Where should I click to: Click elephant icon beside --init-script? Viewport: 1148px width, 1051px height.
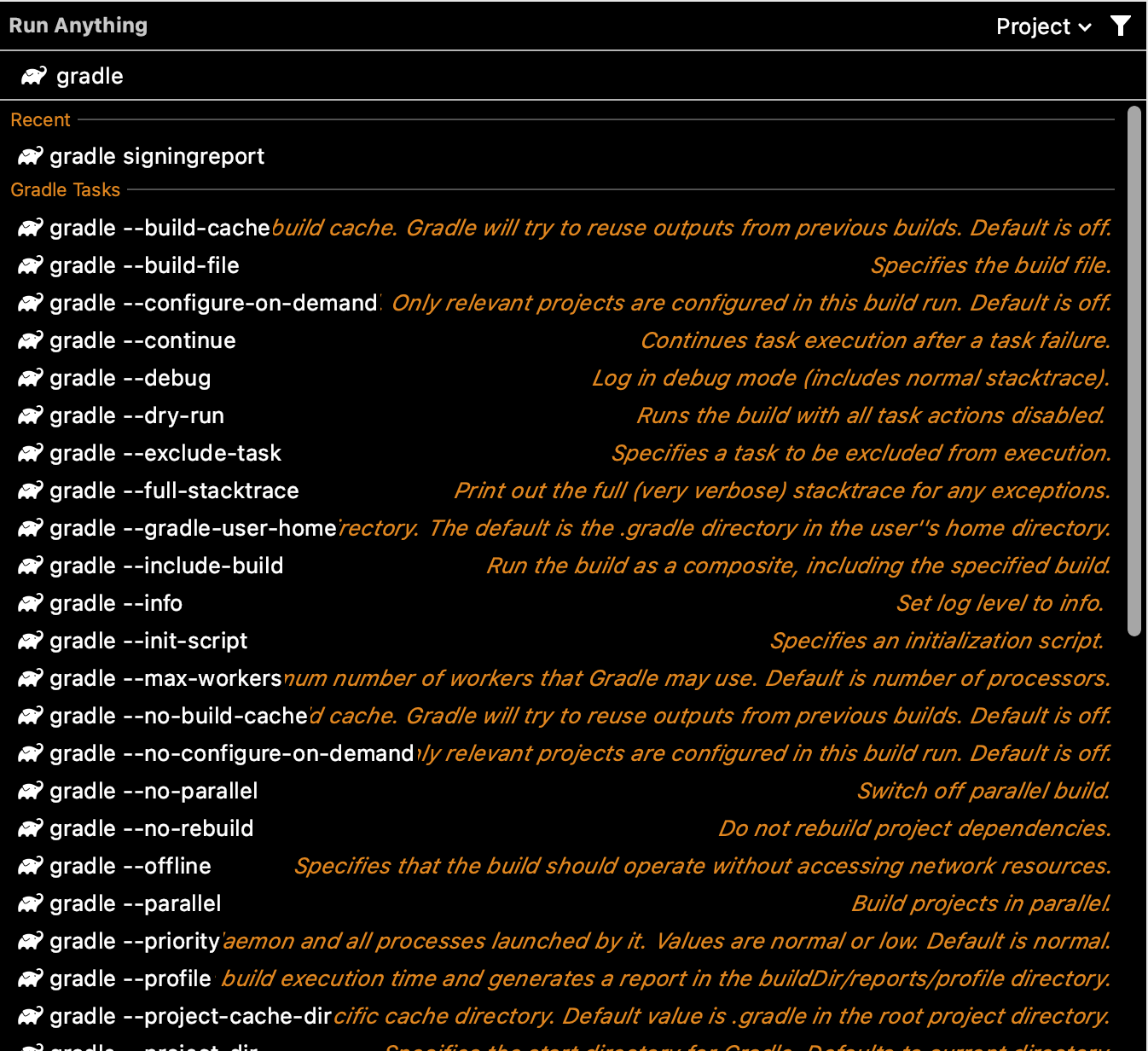[31, 641]
